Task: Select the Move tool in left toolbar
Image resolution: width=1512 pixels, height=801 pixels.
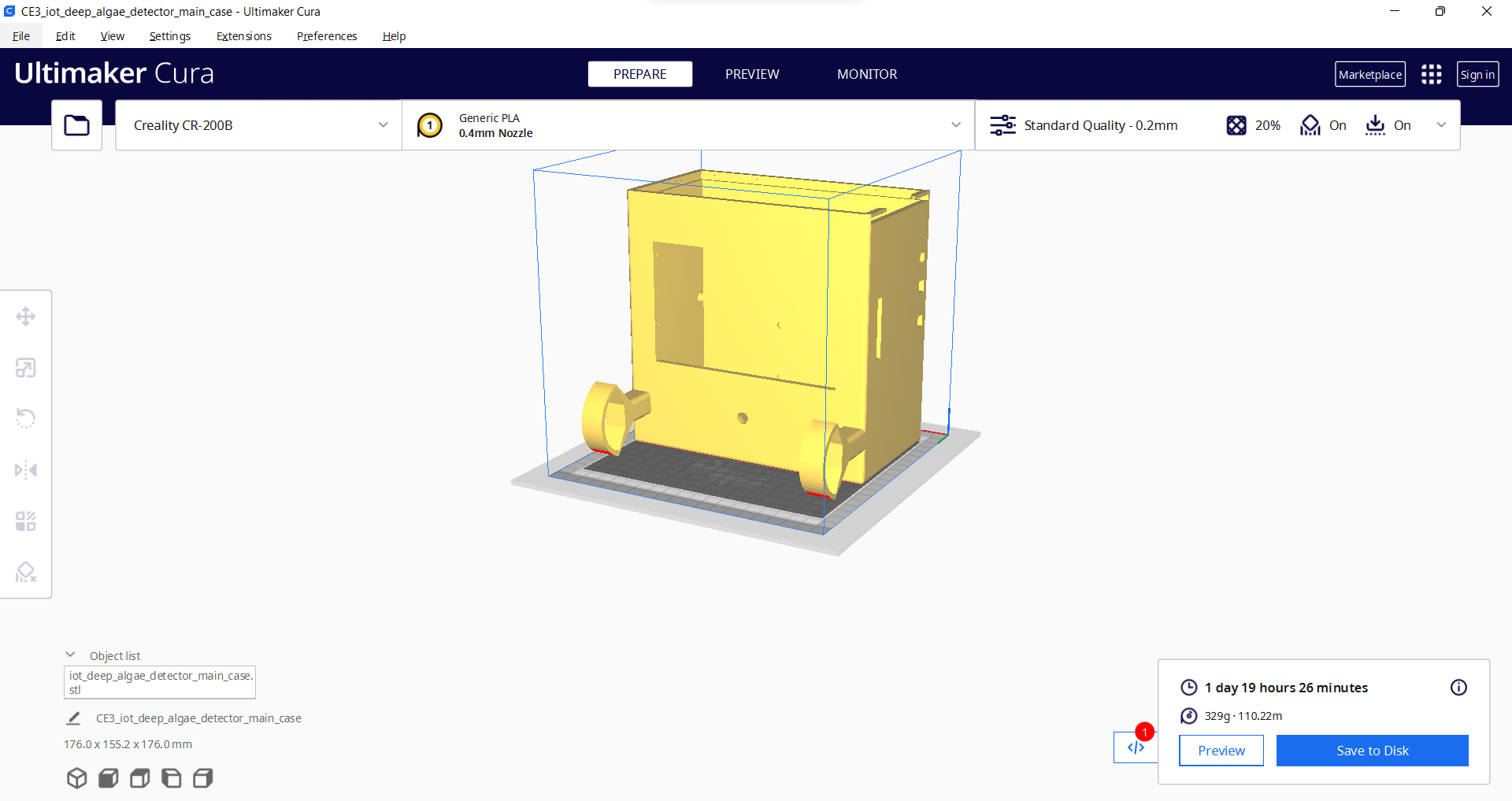Action: coord(26,317)
